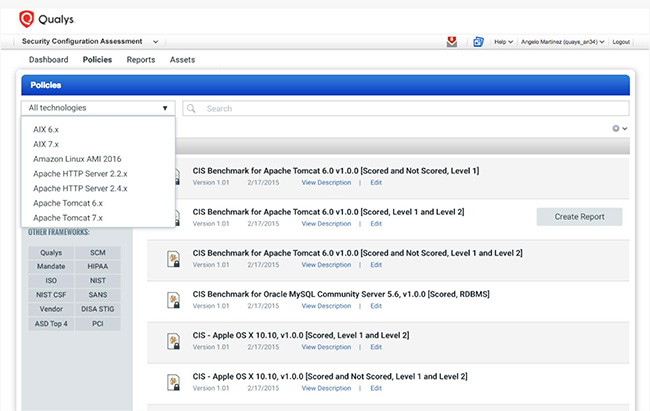Filter by NIST framework
Image resolution: width=650 pixels, height=411 pixels.
(98, 281)
